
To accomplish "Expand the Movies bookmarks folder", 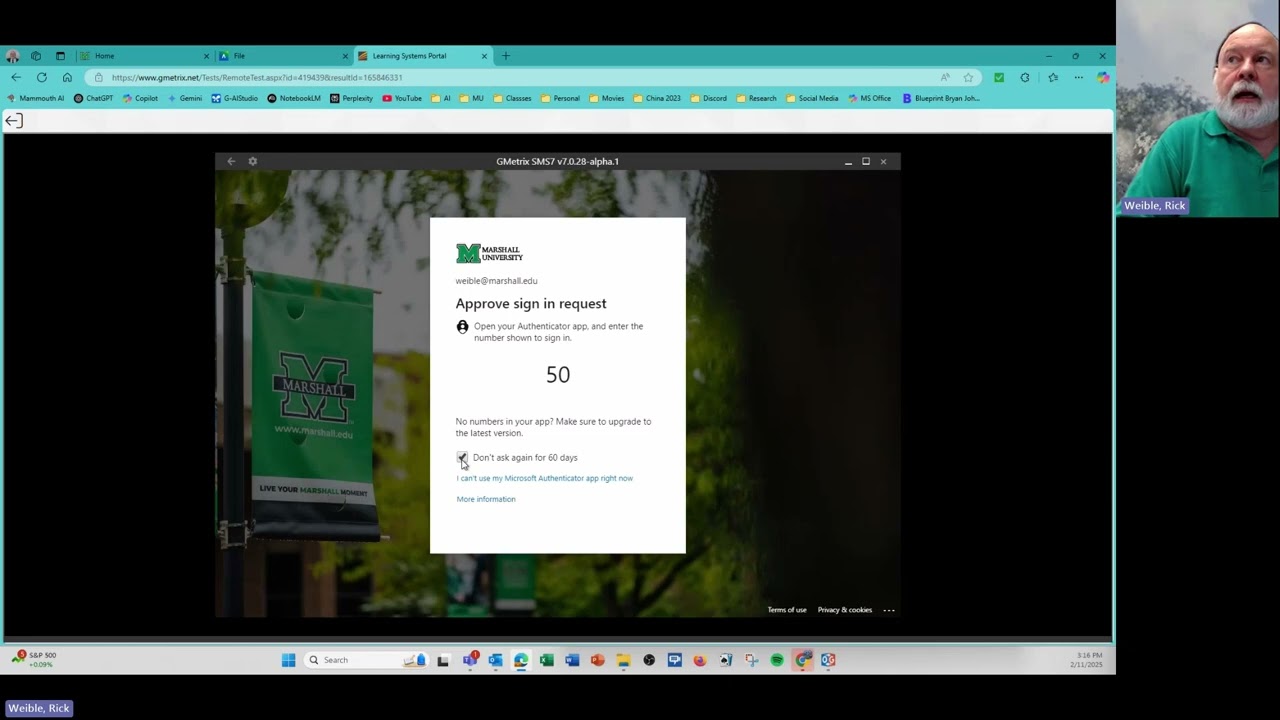I will point(607,98).
